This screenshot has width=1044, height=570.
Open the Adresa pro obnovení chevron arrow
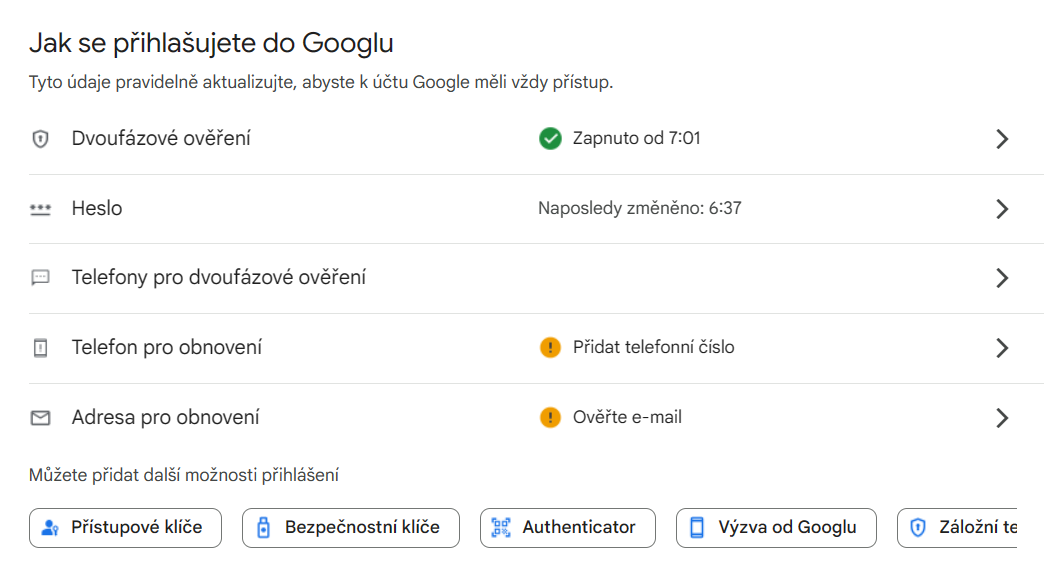click(x=1002, y=418)
